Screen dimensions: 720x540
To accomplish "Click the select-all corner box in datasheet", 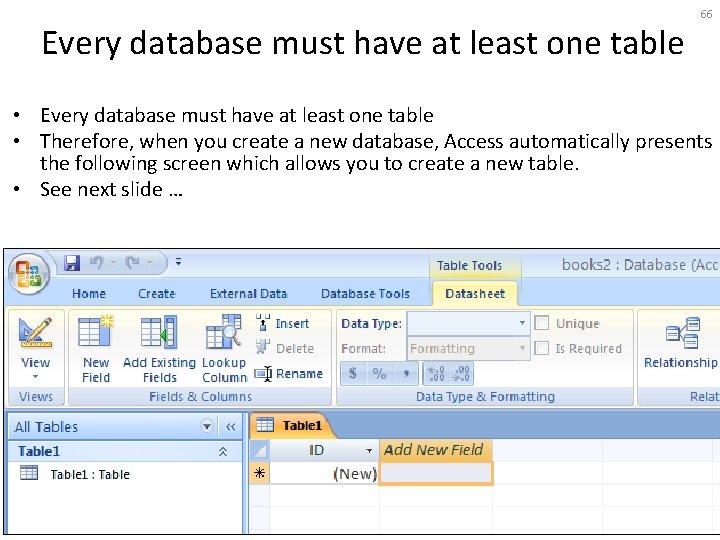I will click(x=260, y=450).
